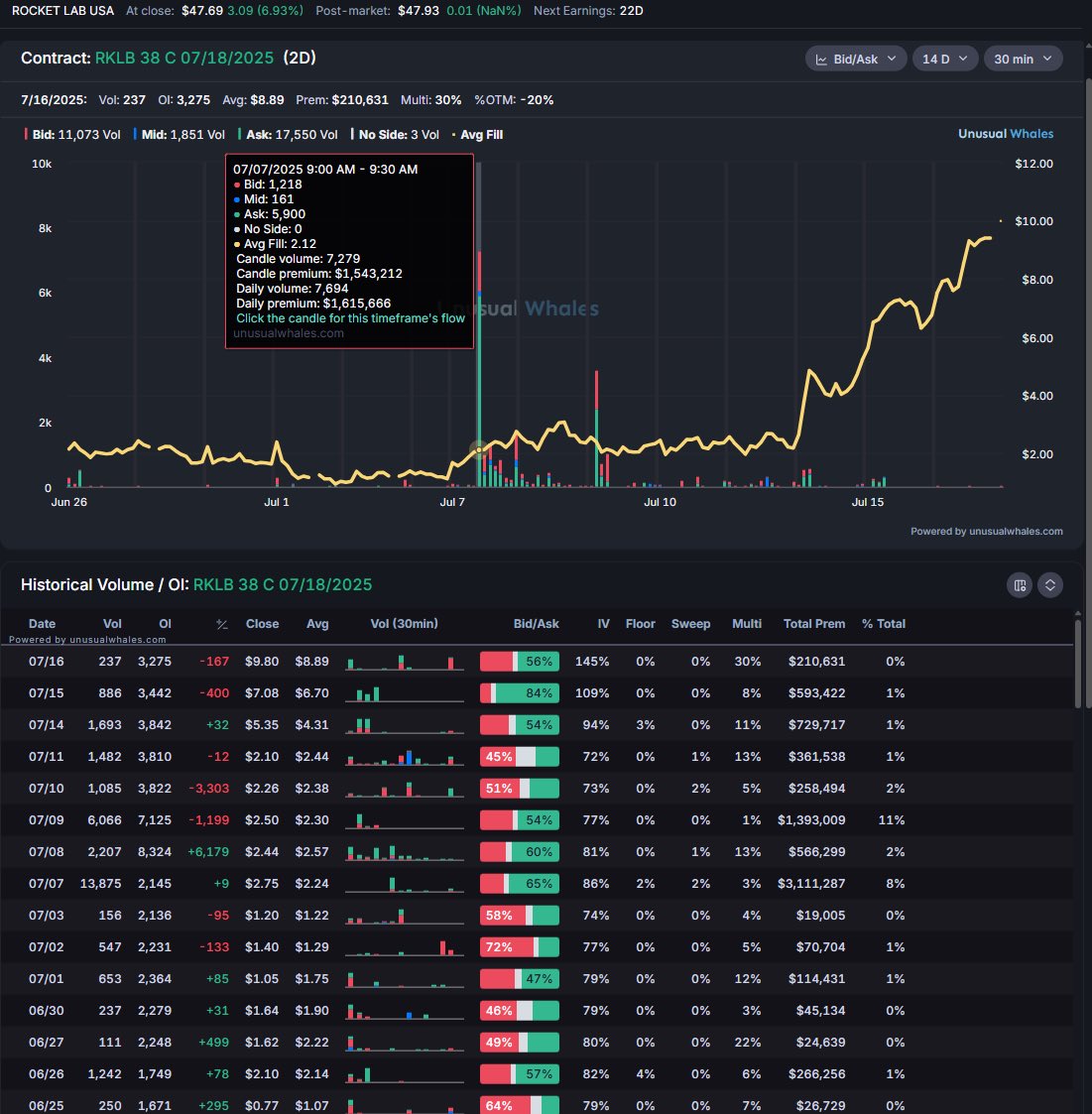The width and height of the screenshot is (1092, 1114).
Task: Click the 30min volume sparkline for 07/07
Action: (x=405, y=884)
